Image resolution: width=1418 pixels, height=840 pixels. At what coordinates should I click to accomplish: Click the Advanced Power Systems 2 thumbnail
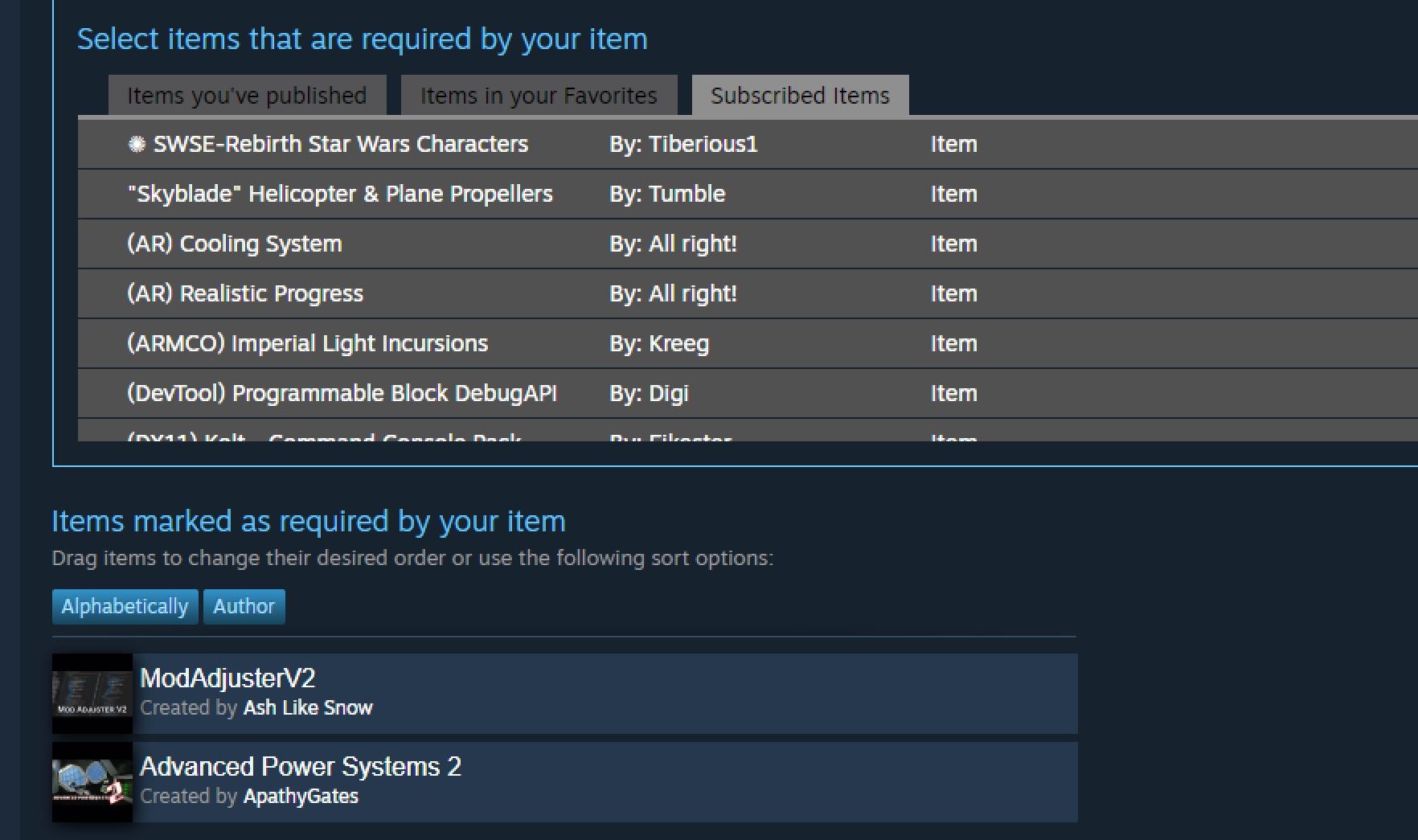pos(92,781)
